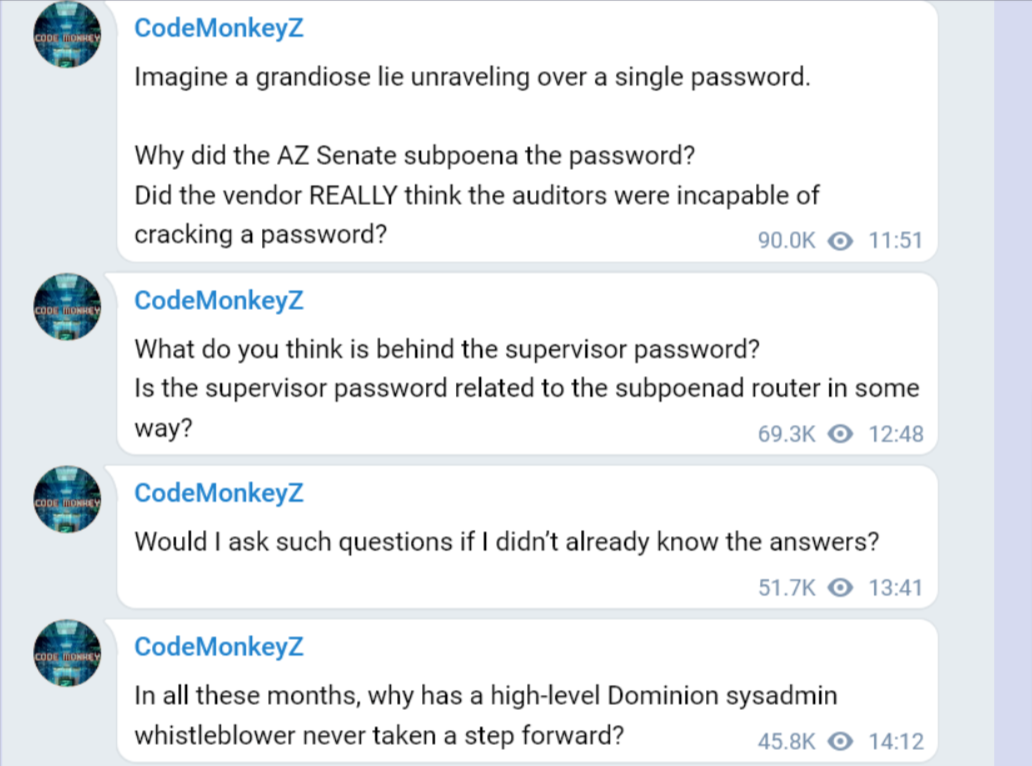Screen dimensions: 1032x766
Task: Select the 'Would I ask such questions' text
Action: pyautogui.click(x=506, y=542)
